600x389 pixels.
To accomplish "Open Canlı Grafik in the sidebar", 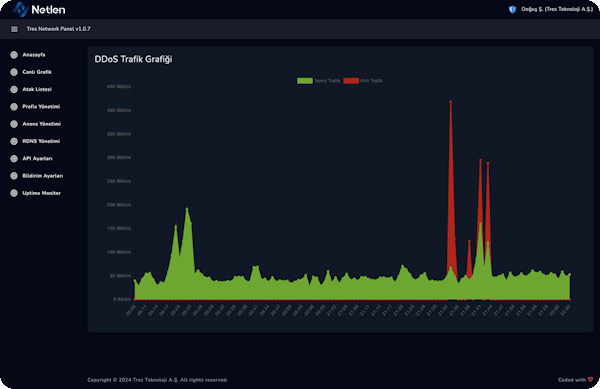I will pos(37,72).
